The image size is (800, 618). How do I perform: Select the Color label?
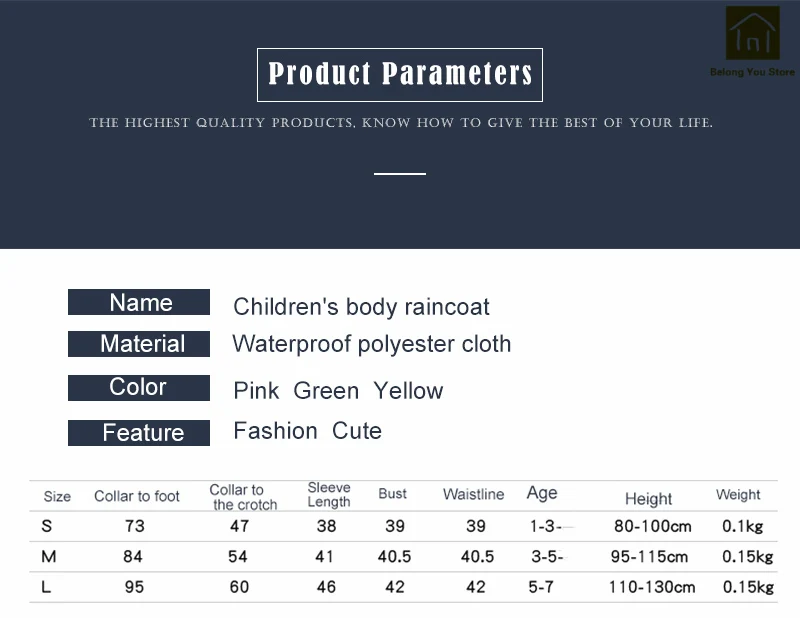pos(139,387)
